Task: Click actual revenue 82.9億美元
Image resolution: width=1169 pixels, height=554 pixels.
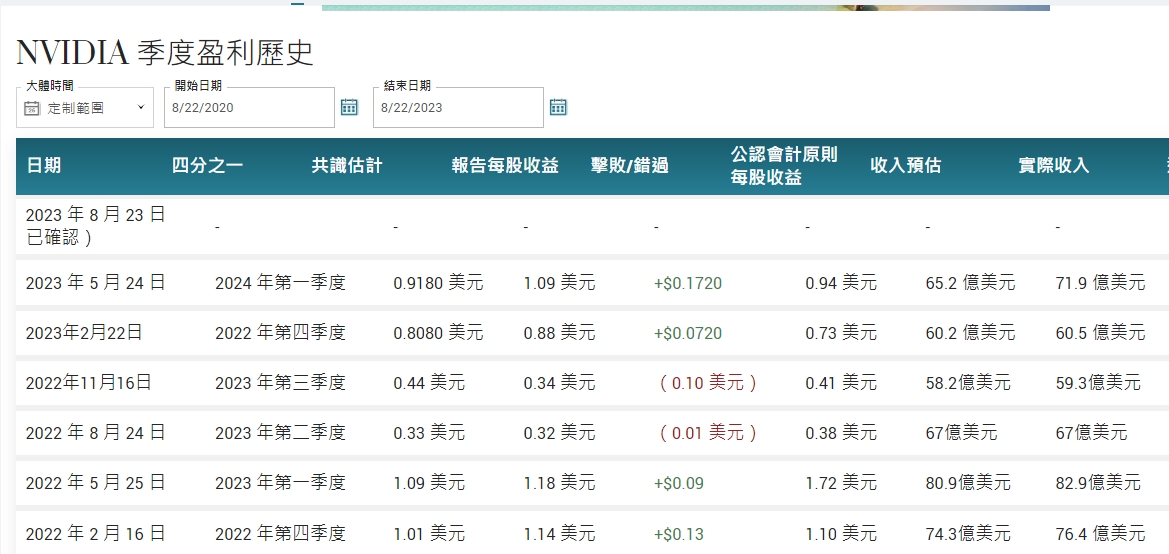Action: [x=1098, y=483]
